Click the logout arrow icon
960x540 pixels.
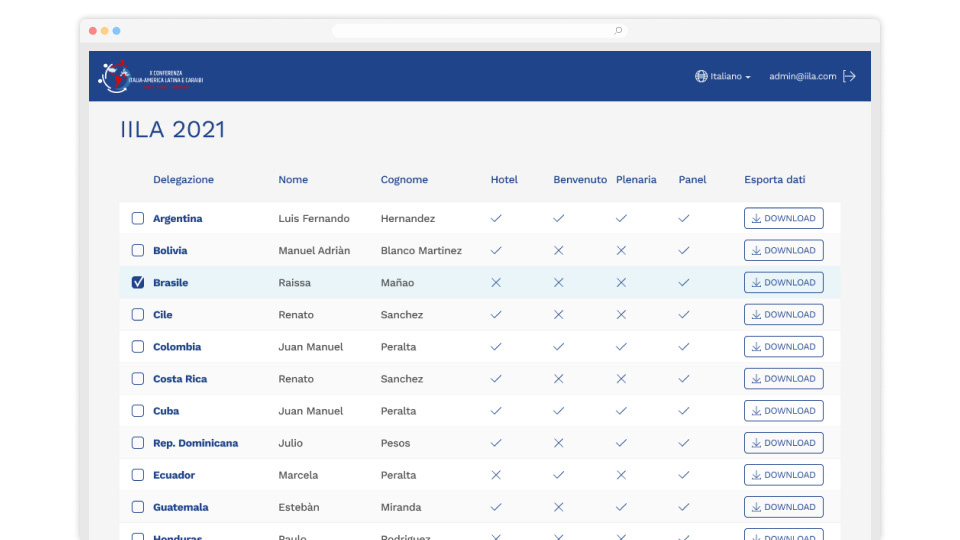click(849, 76)
